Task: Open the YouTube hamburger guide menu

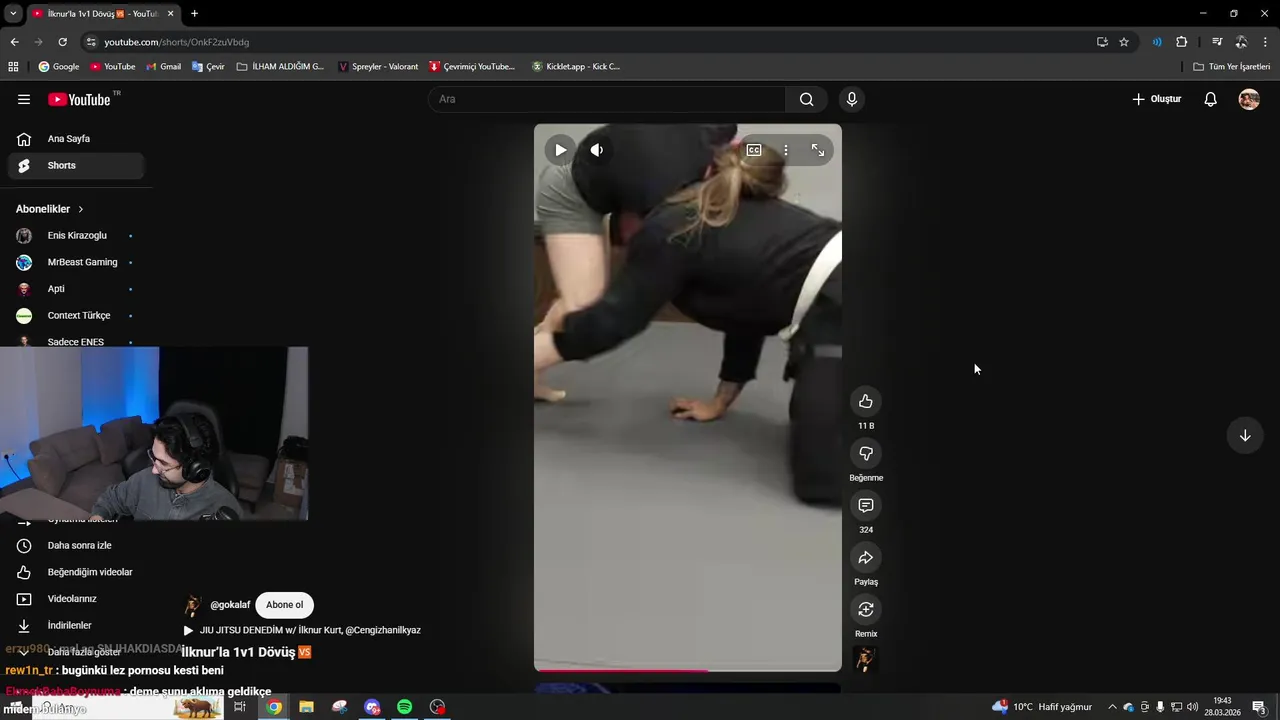Action: 24,99
